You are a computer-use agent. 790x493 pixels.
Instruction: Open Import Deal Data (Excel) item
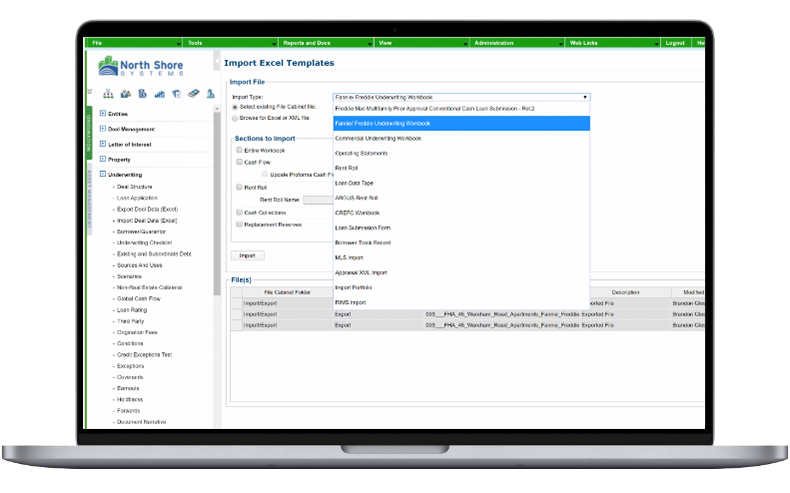[x=147, y=221]
